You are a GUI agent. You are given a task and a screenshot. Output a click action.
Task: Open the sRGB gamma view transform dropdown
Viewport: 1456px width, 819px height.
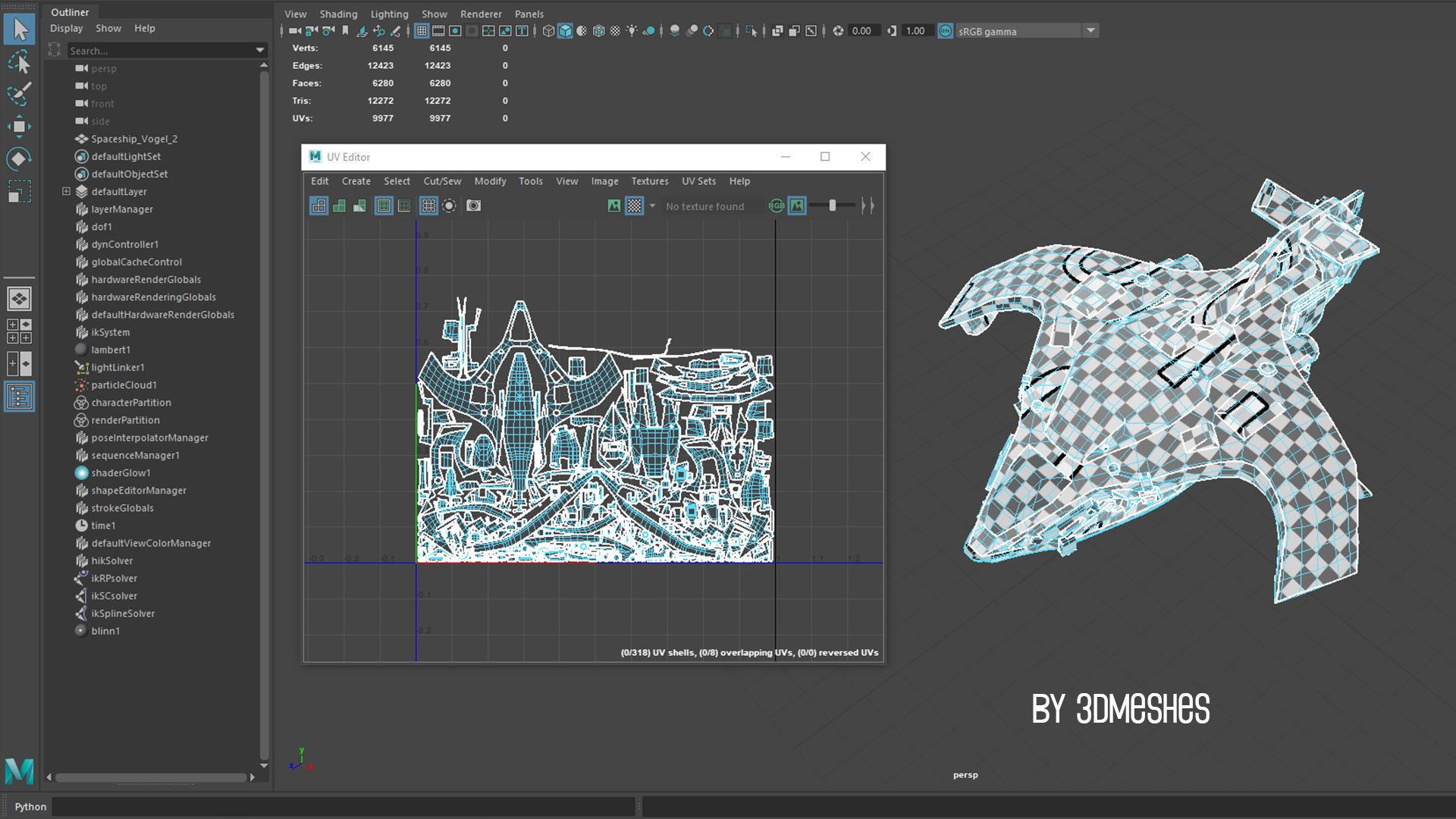click(x=1090, y=31)
